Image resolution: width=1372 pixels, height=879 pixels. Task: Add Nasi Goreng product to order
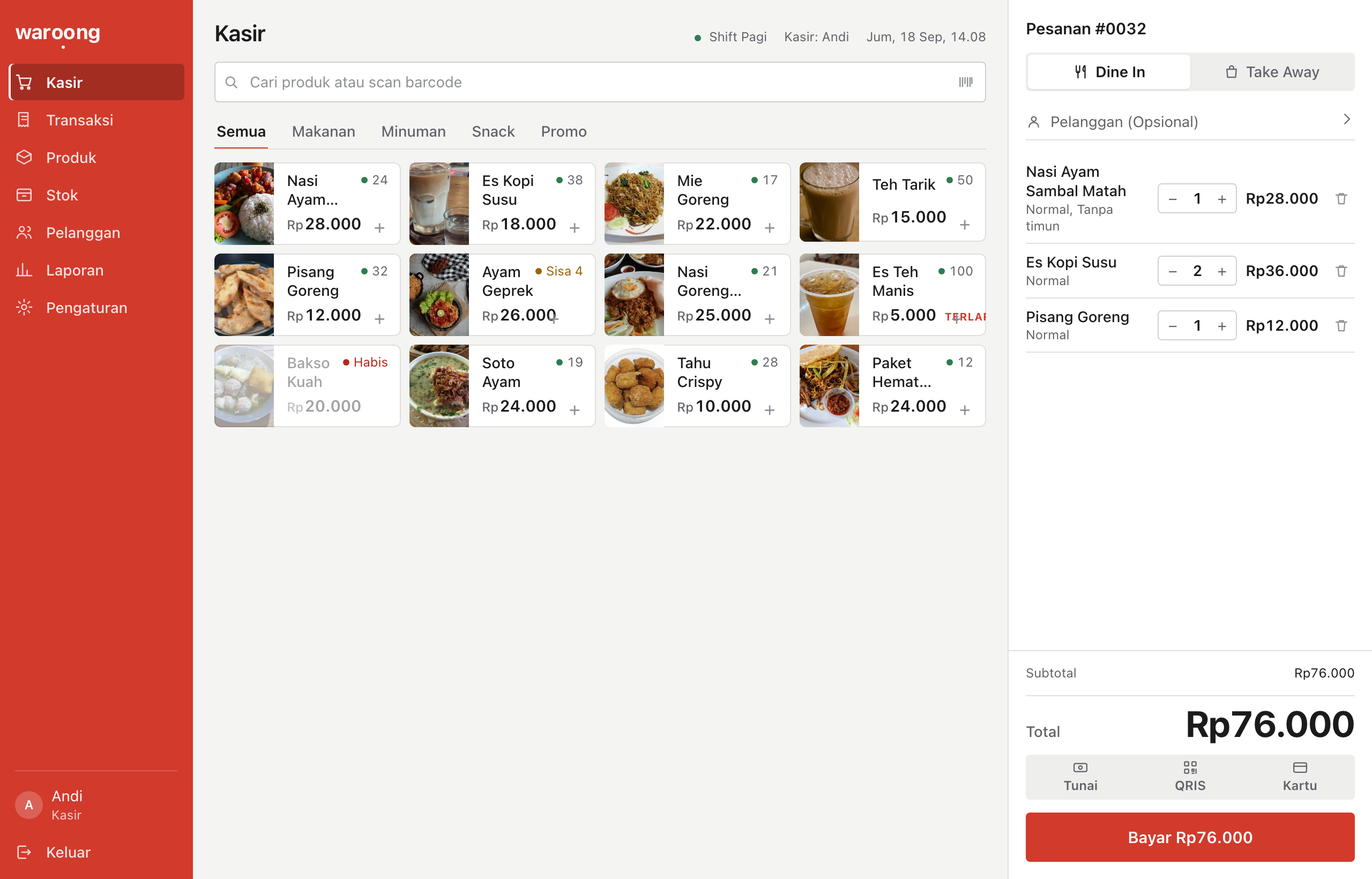pyautogui.click(x=770, y=318)
